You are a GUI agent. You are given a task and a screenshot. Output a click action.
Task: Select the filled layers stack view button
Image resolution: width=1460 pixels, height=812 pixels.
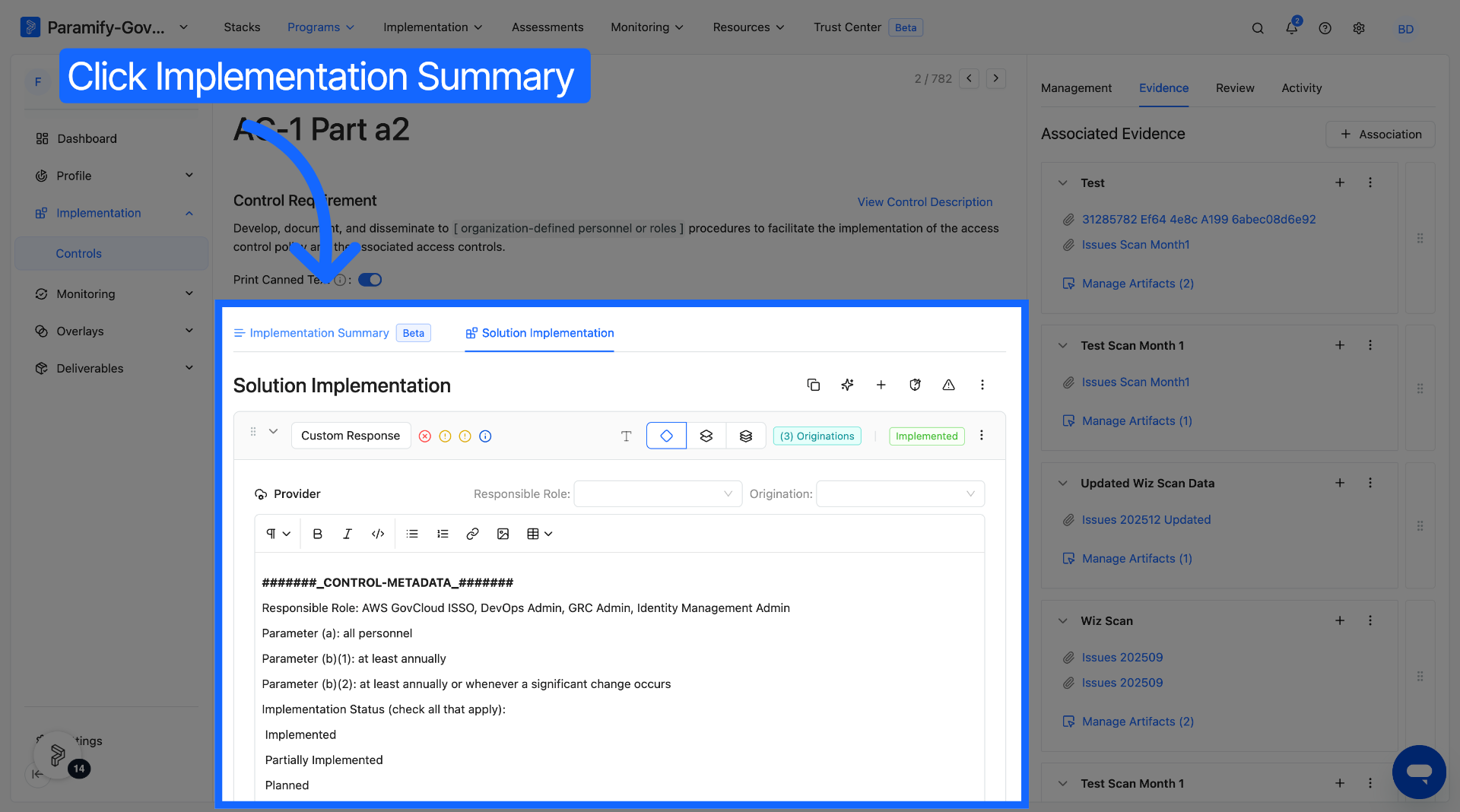click(x=746, y=436)
